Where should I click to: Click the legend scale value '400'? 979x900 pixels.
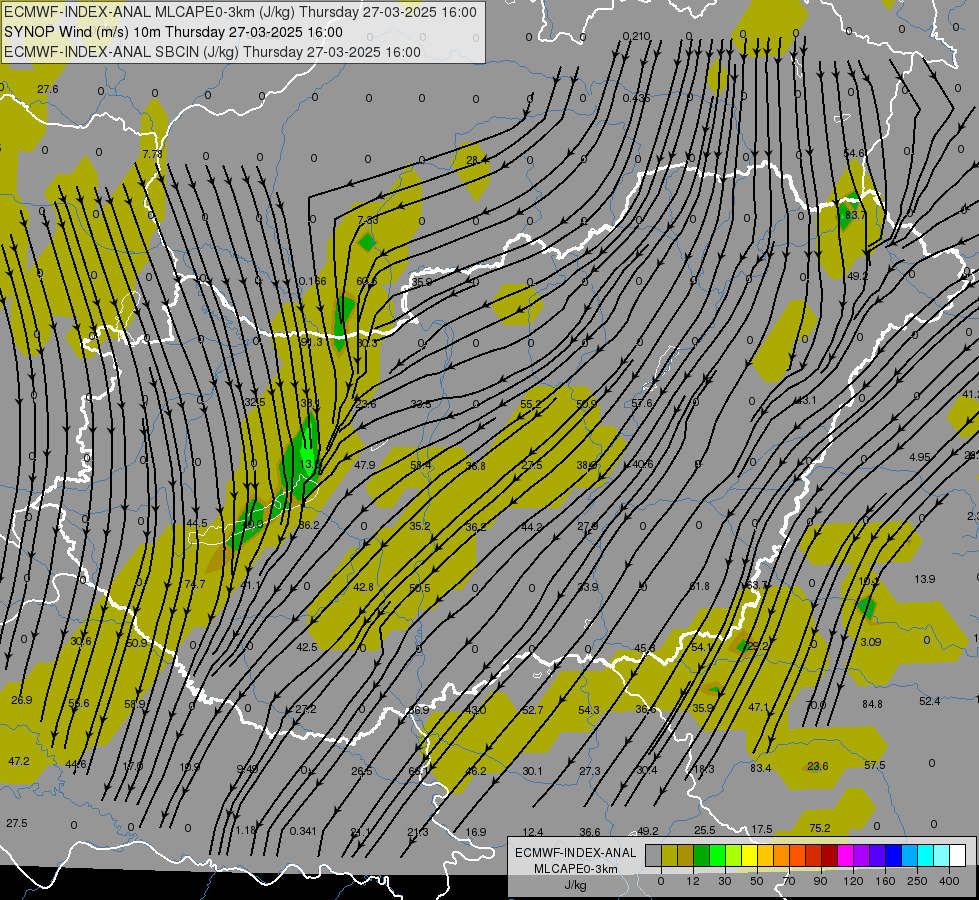coord(949,881)
